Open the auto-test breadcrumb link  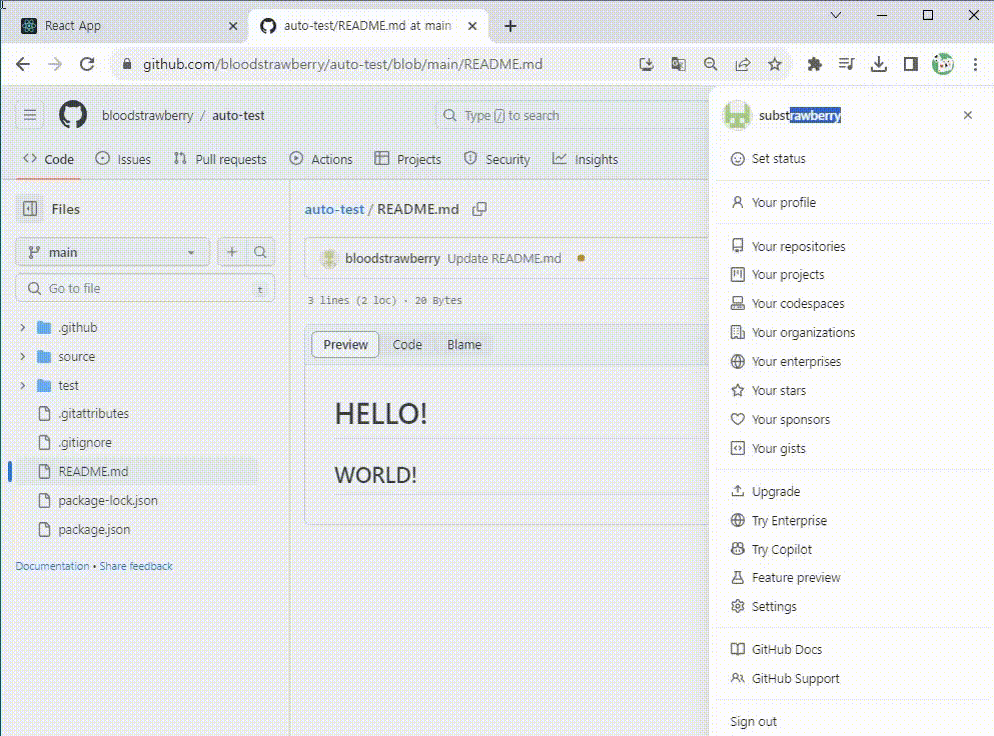334,209
